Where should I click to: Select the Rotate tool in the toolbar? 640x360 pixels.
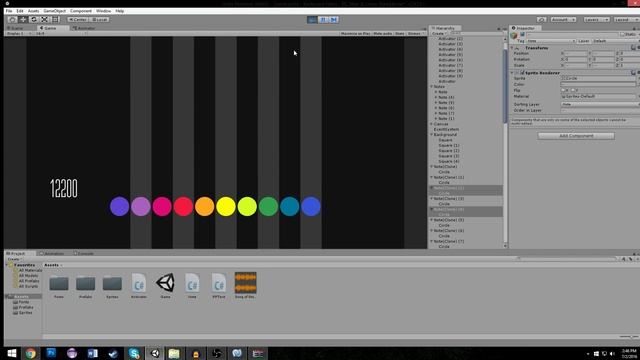pos(34,19)
